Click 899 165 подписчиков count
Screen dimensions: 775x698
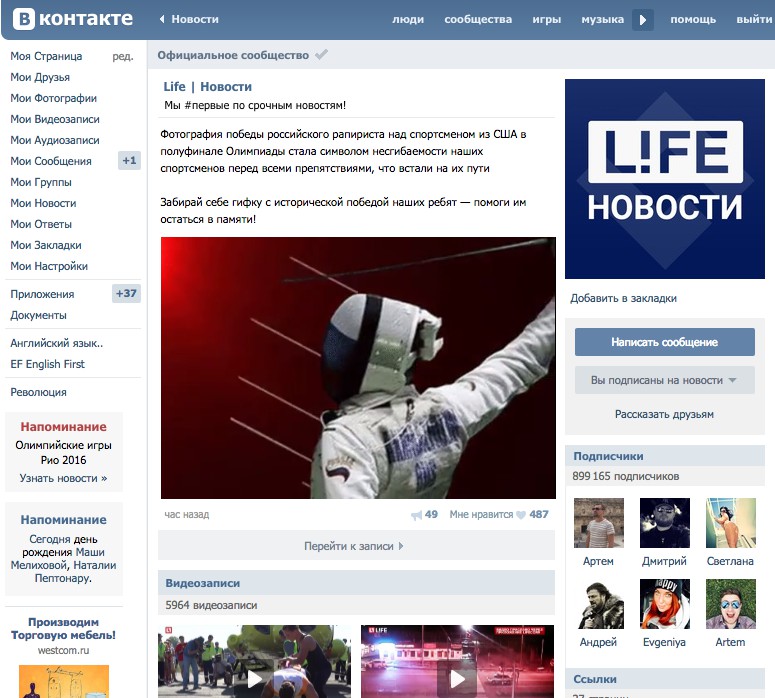626,477
